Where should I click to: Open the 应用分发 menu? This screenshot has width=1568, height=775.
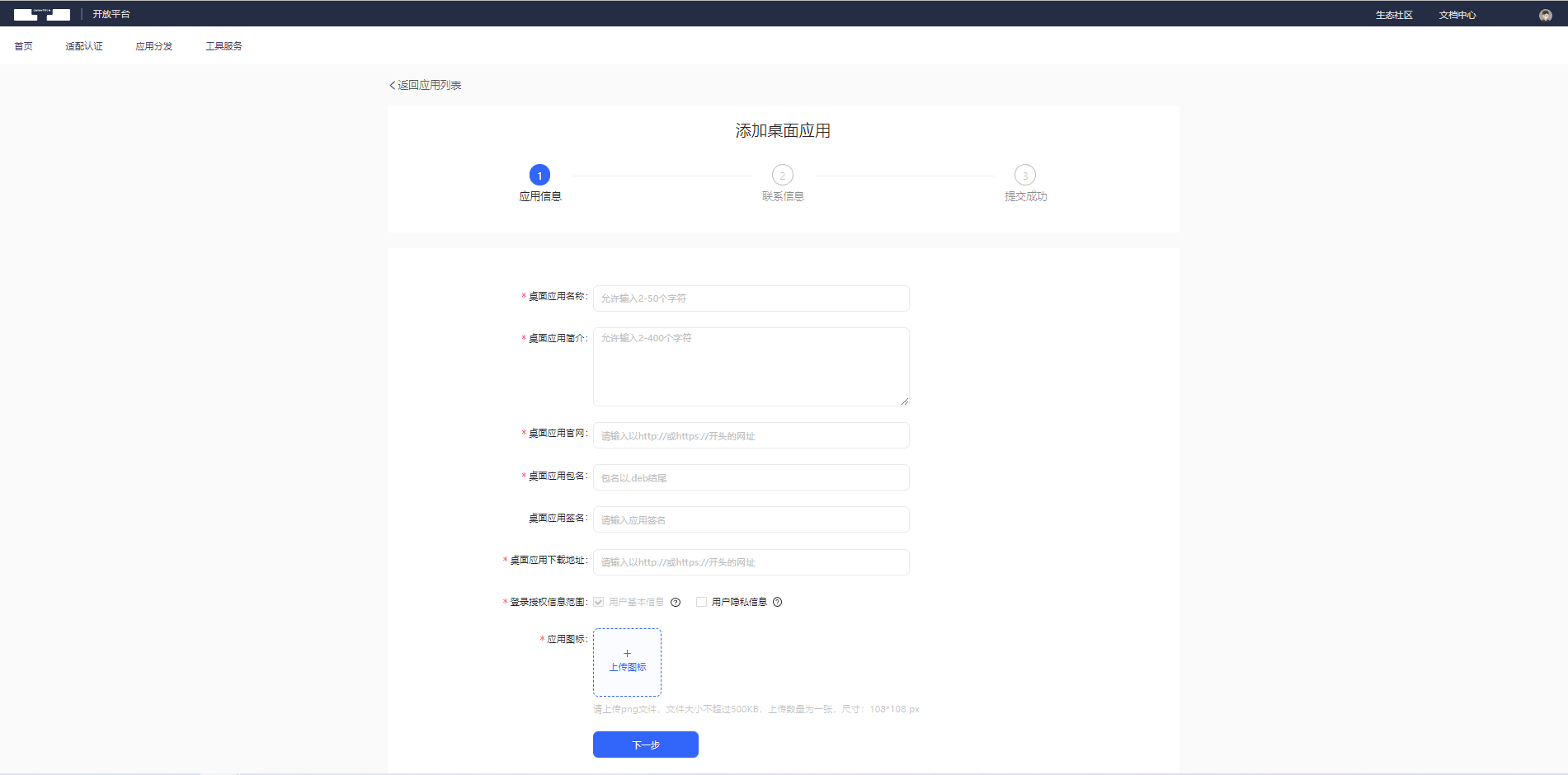(x=154, y=46)
